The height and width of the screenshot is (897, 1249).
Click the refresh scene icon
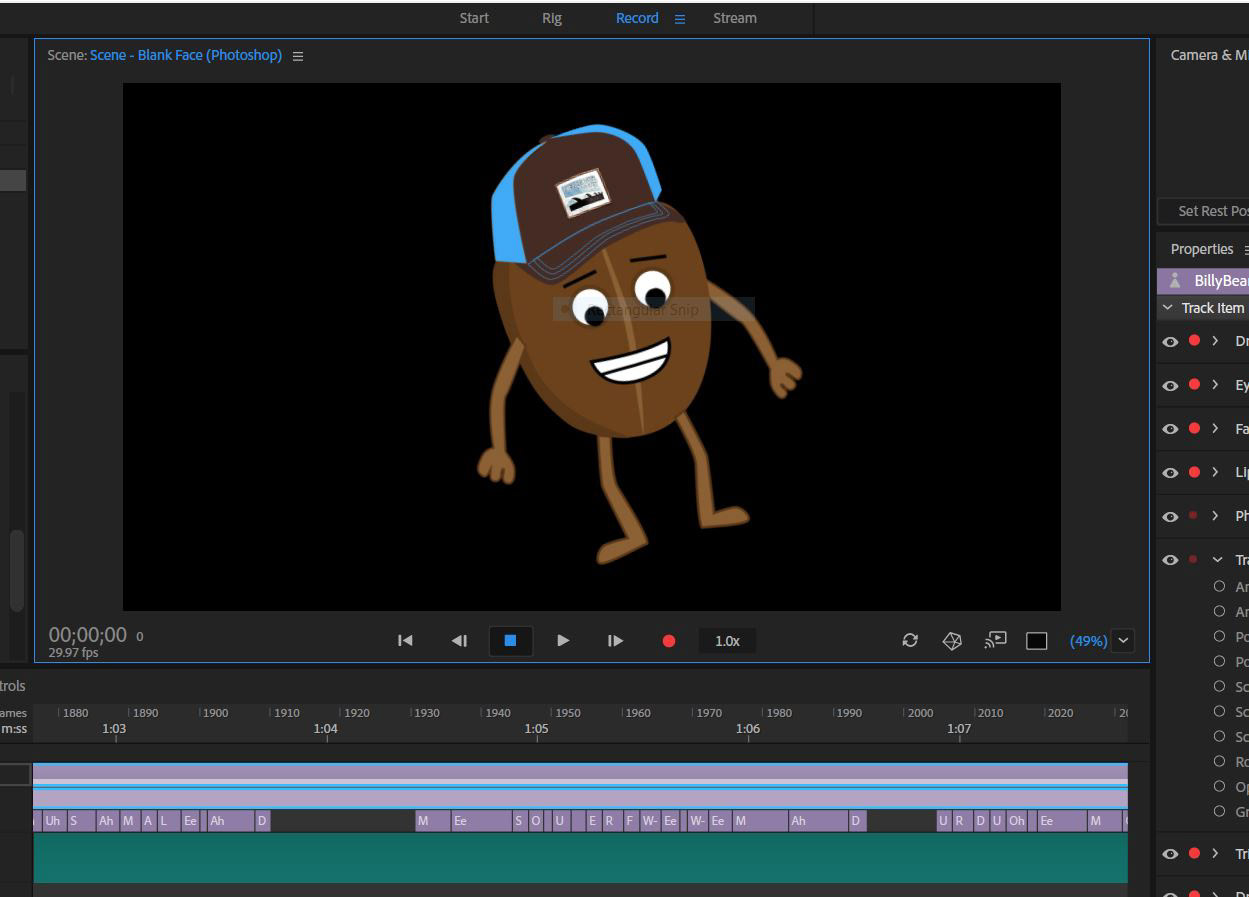pos(910,641)
